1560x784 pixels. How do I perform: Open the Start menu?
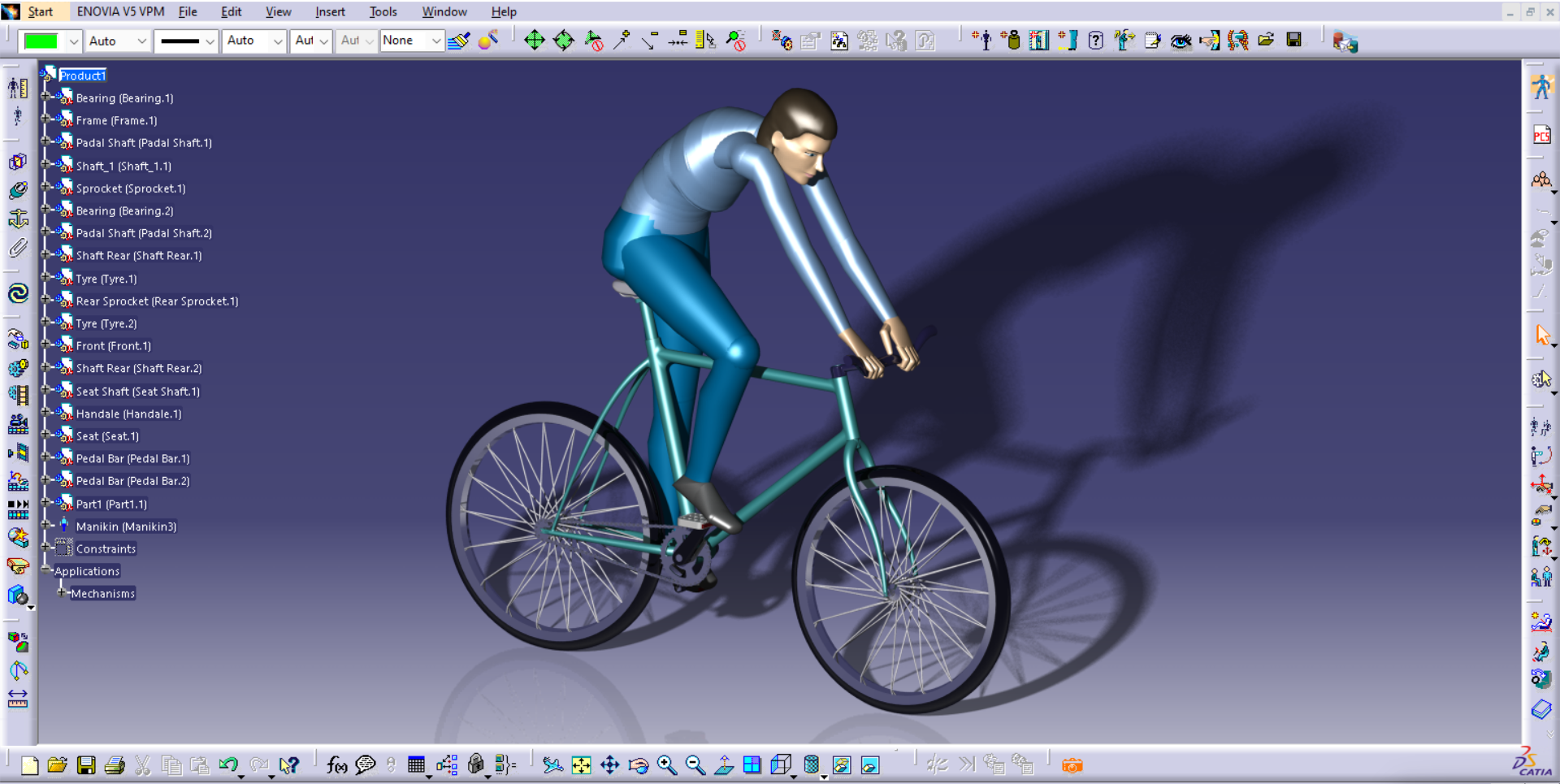pyautogui.click(x=41, y=11)
